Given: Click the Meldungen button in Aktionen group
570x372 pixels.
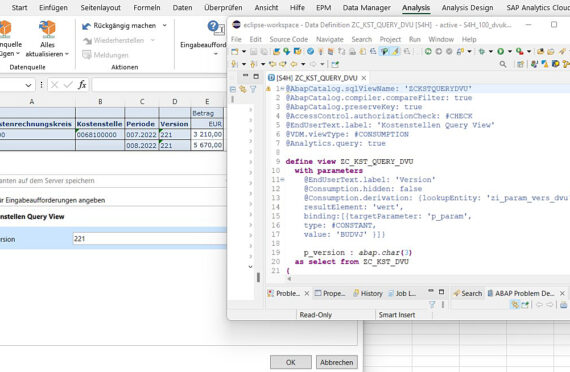Looking at the screenshot, I should point(105,55).
